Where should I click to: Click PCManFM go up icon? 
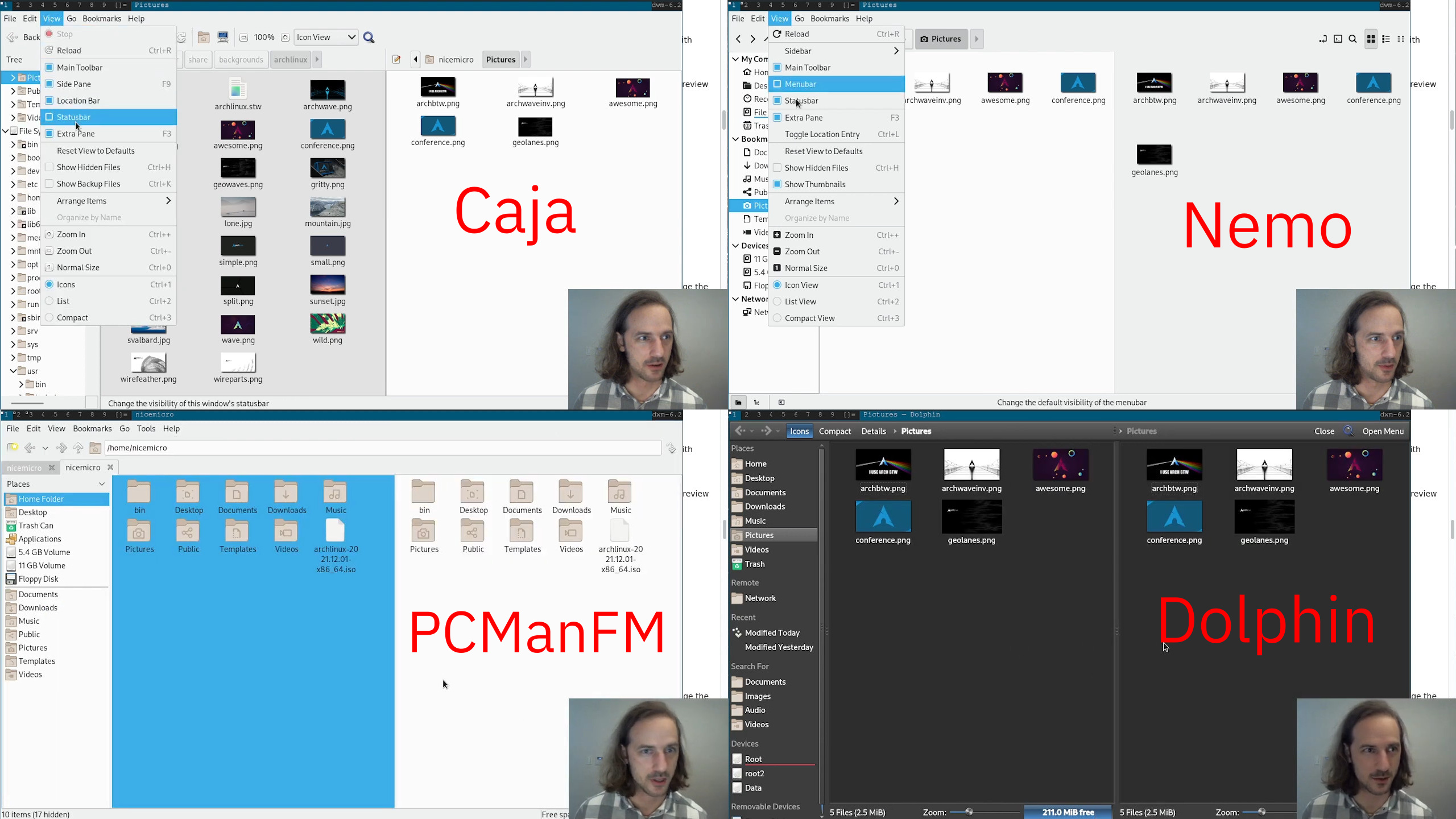pos(78,448)
